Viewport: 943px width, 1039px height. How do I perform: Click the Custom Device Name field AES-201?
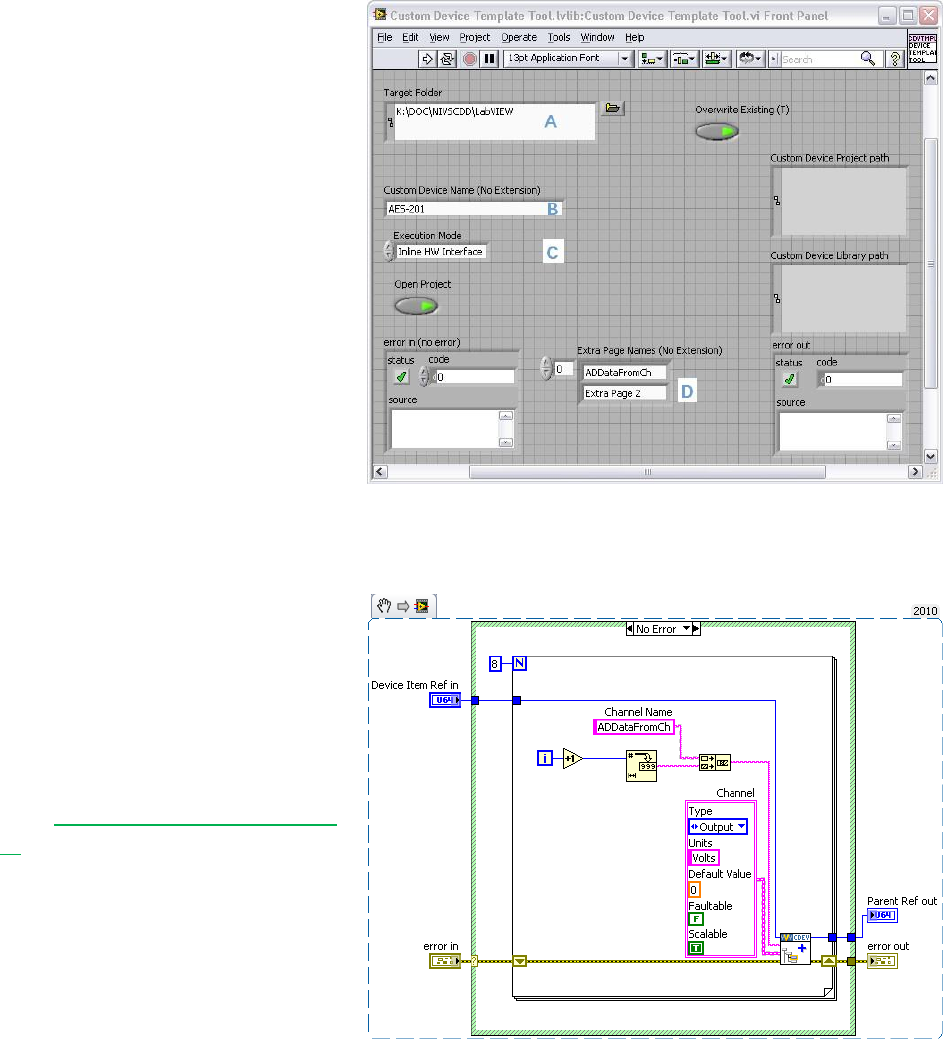pos(474,209)
